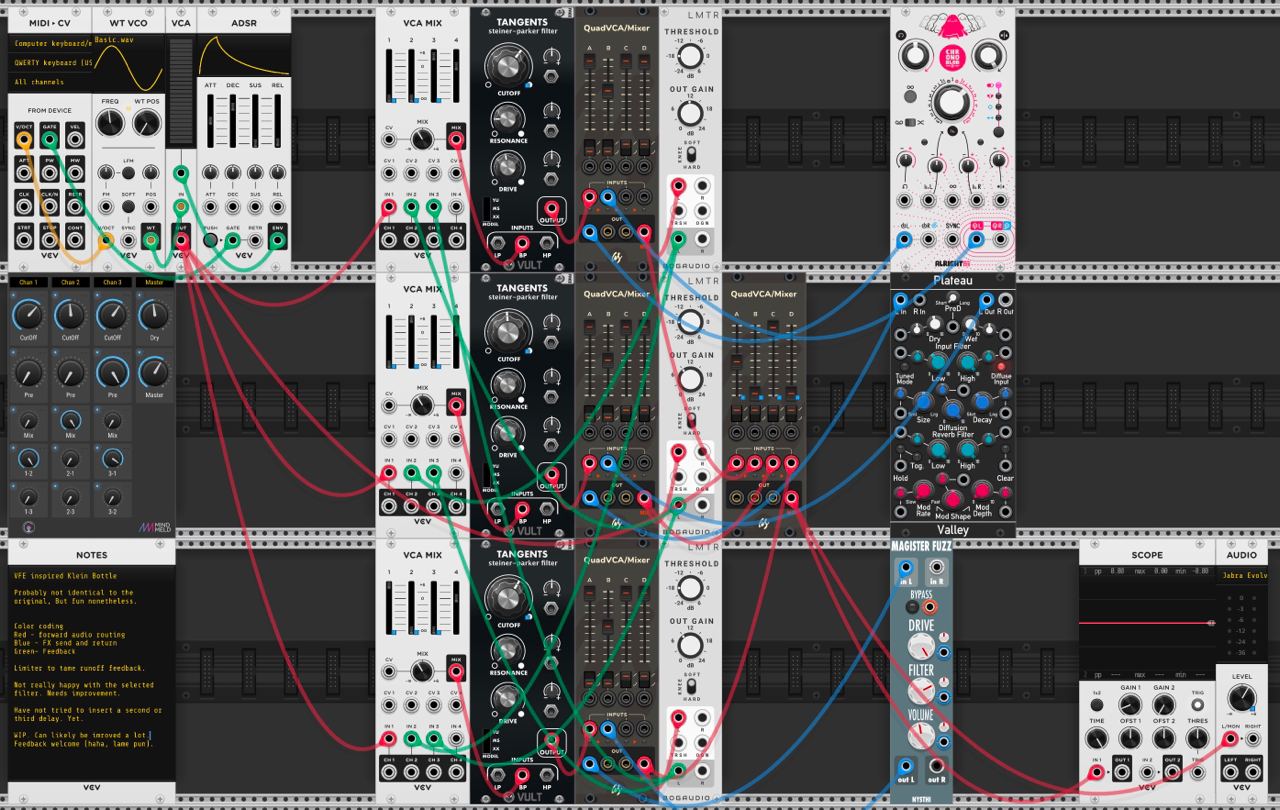The width and height of the screenshot is (1280, 810).
Task: Click the VCA level slider display
Action: (x=181, y=92)
